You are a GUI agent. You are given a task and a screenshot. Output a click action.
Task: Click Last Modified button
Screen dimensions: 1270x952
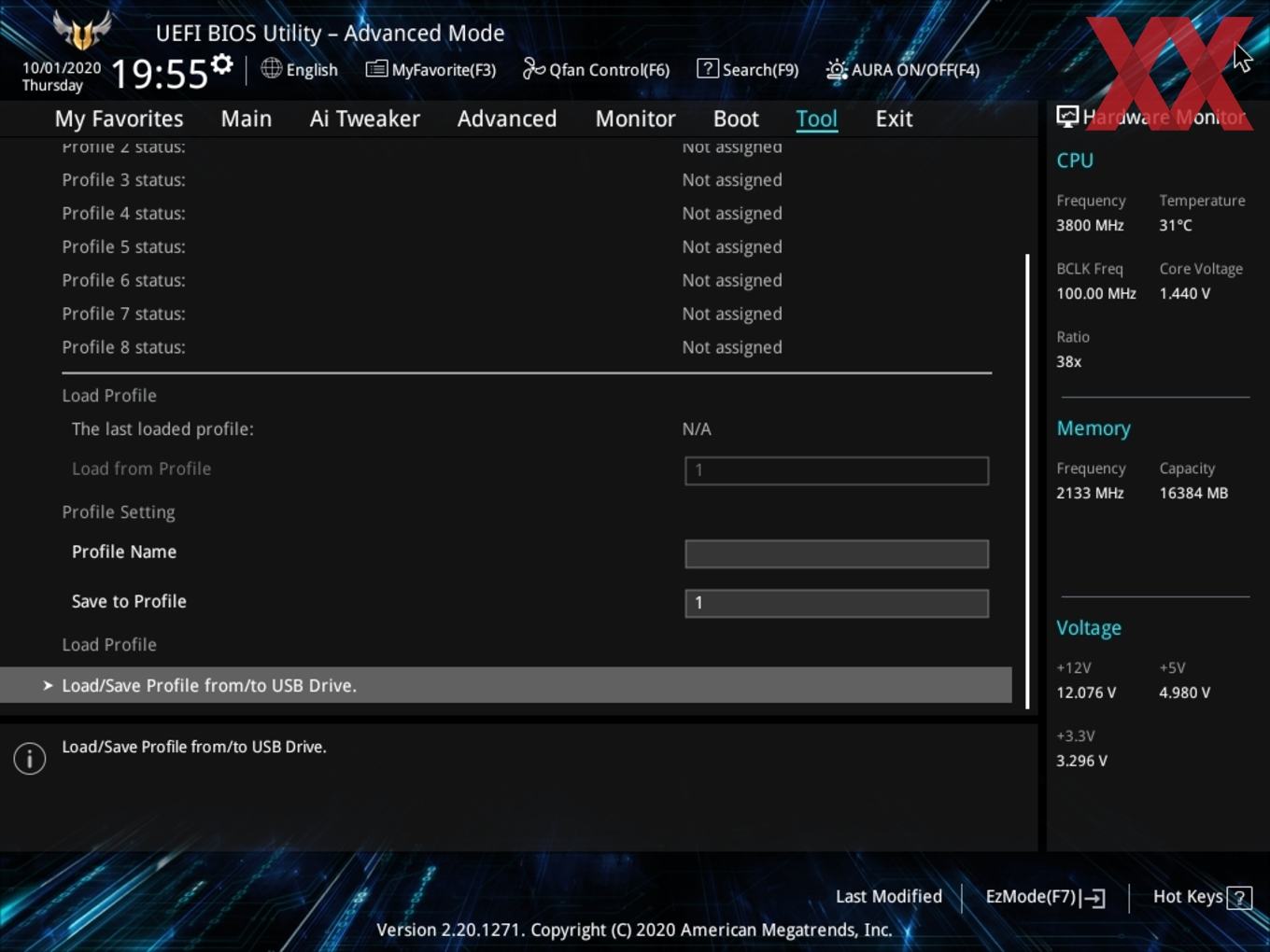pos(889,896)
